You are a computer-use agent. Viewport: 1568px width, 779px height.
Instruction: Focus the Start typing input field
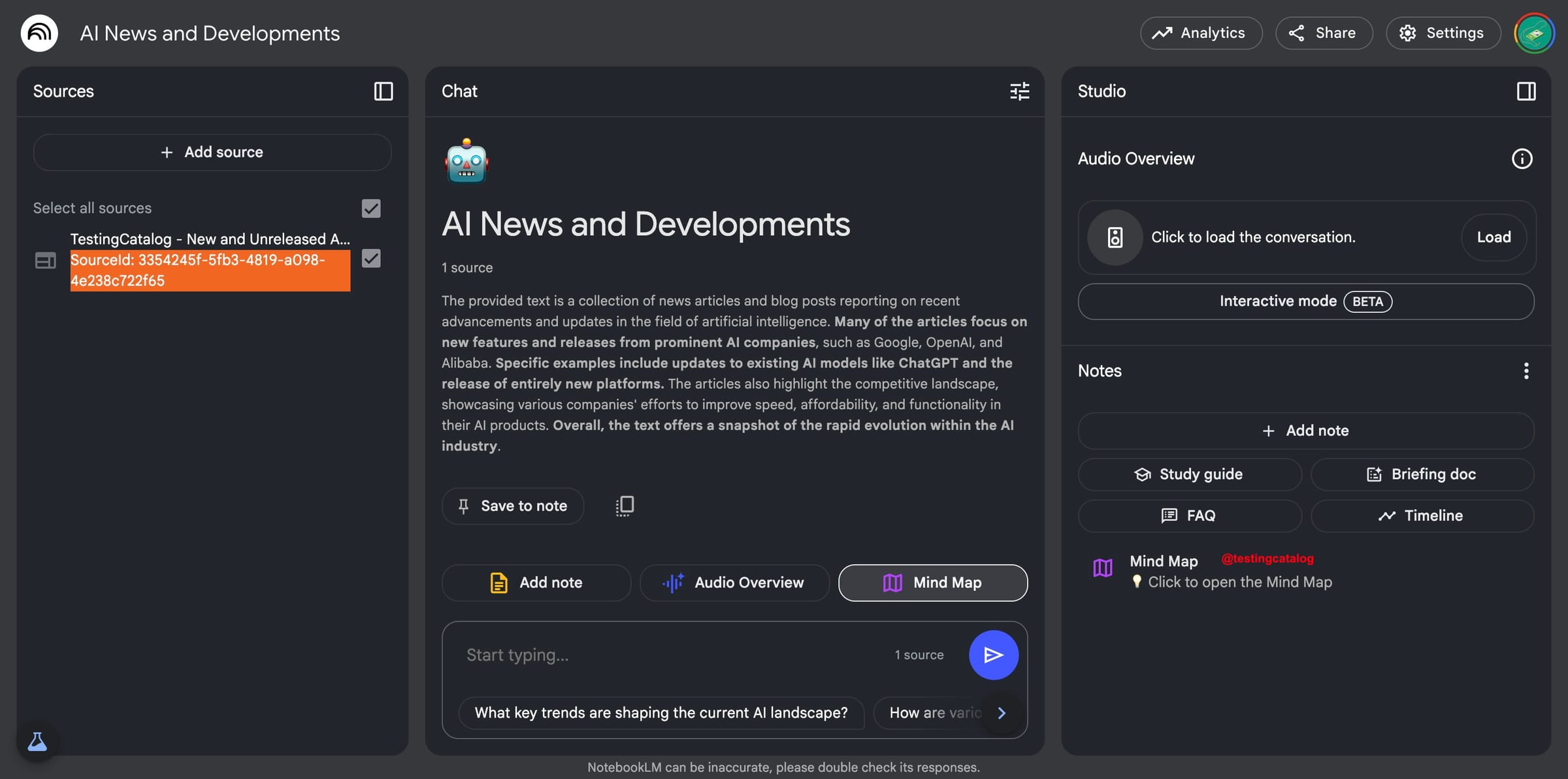(x=673, y=655)
